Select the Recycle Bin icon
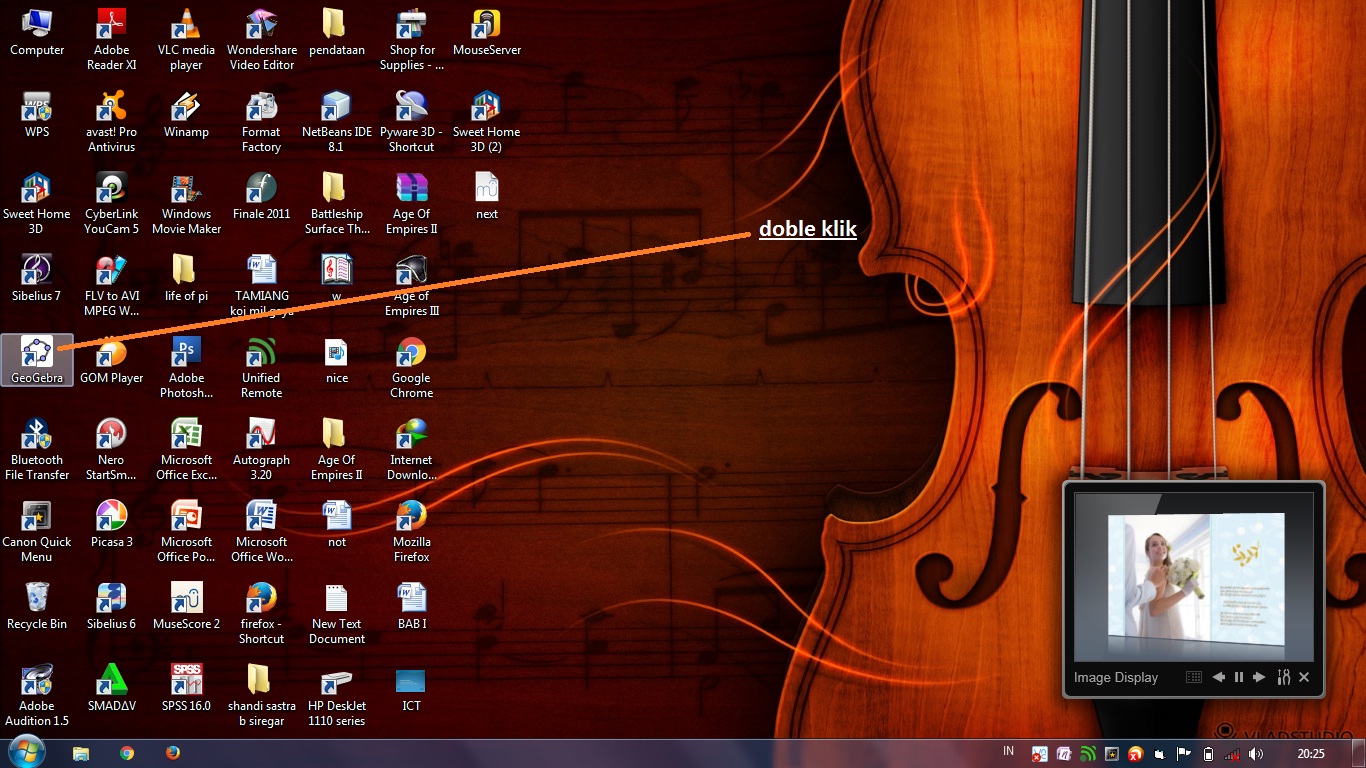The image size is (1366, 768). pos(37,606)
